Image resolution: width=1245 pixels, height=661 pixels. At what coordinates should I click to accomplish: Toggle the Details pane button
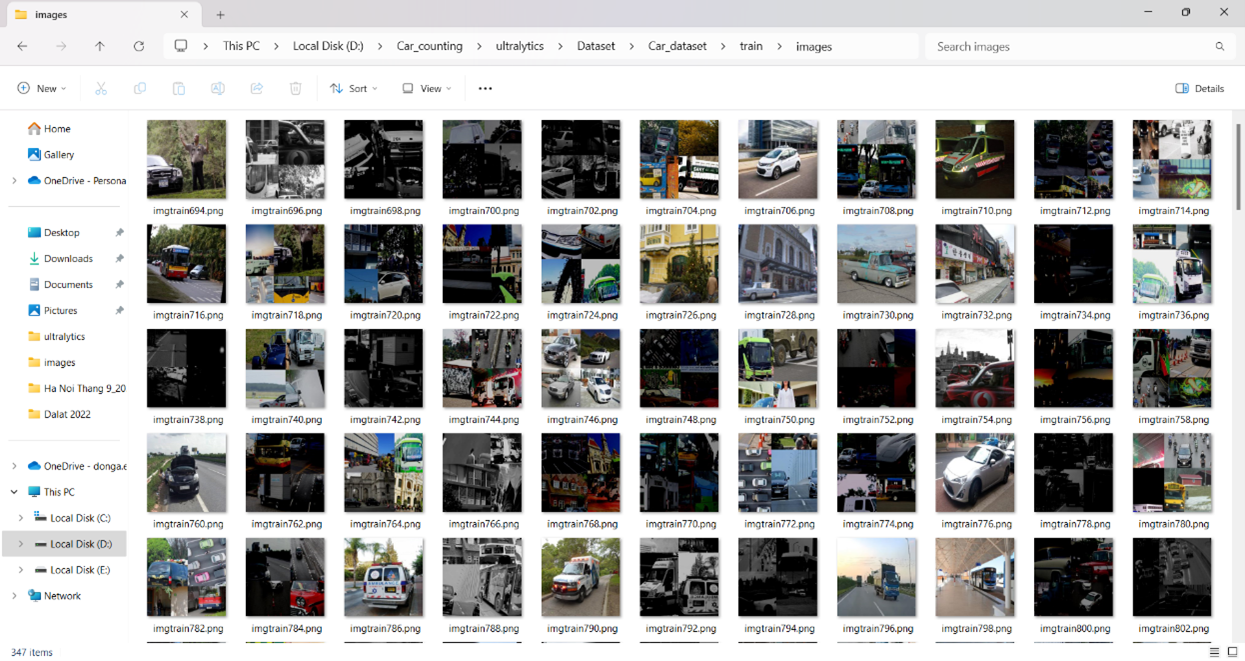click(x=1200, y=88)
